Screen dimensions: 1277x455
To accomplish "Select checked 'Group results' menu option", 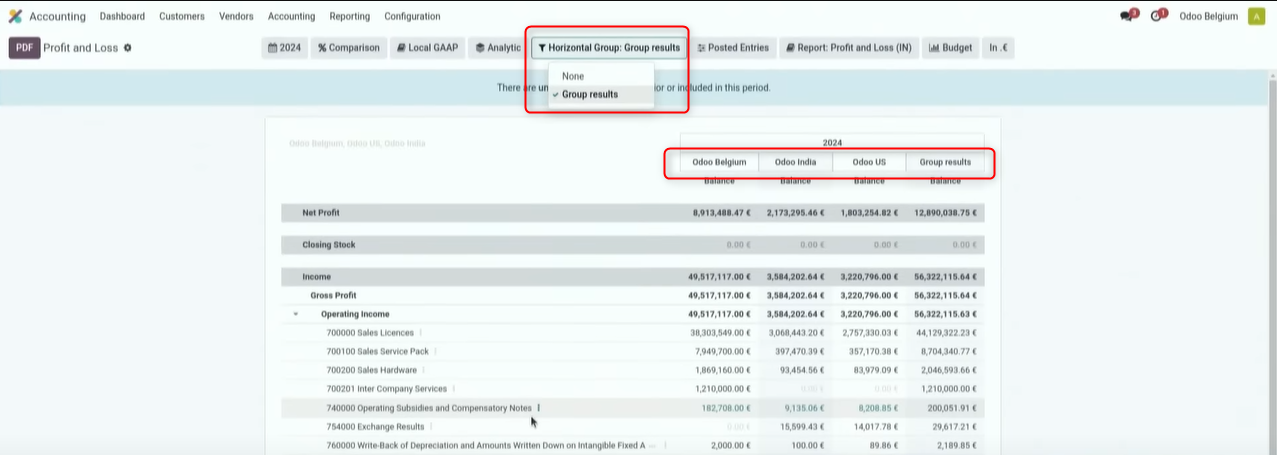I will [x=601, y=94].
